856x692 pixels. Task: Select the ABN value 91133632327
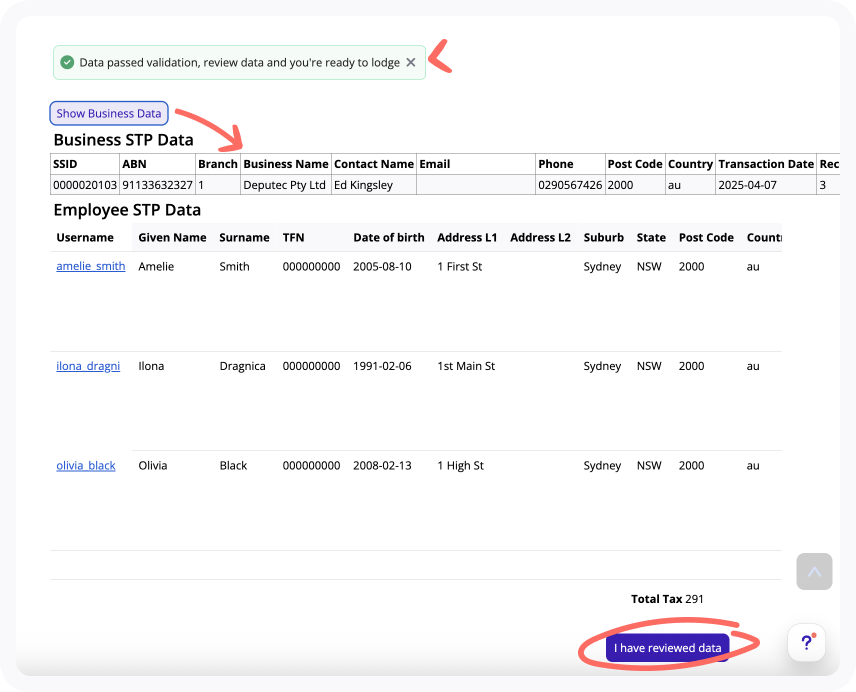[x=157, y=185]
